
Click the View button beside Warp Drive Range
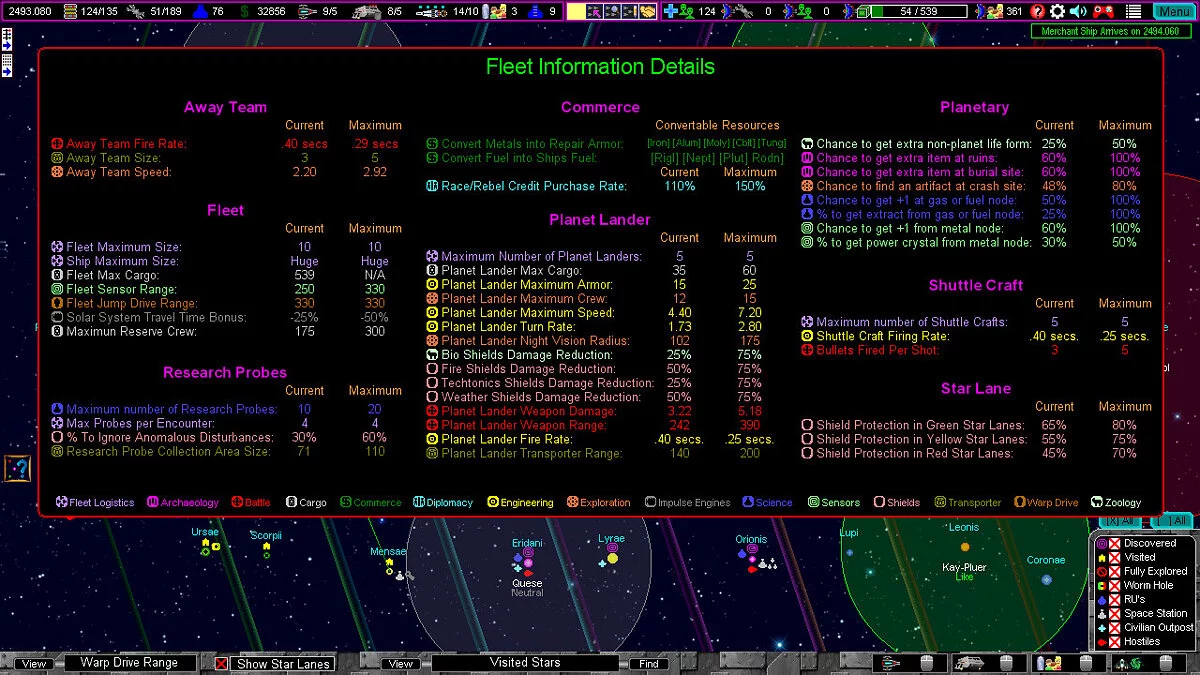pos(33,664)
